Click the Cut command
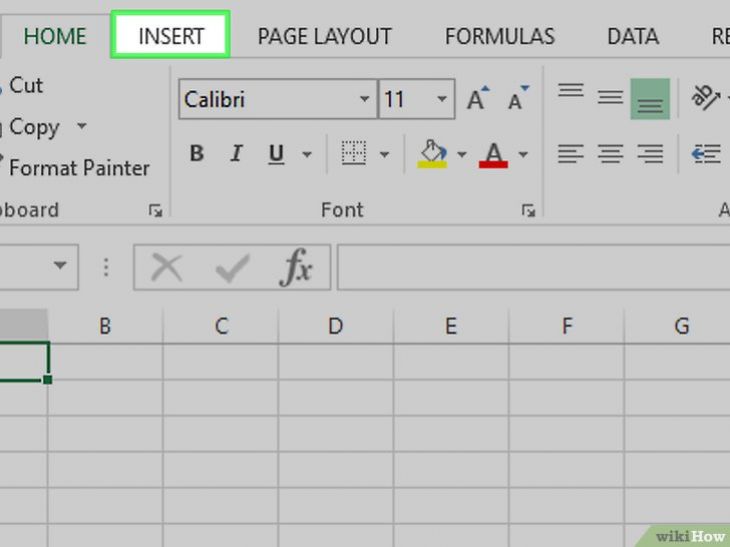The image size is (730, 547). (26, 85)
